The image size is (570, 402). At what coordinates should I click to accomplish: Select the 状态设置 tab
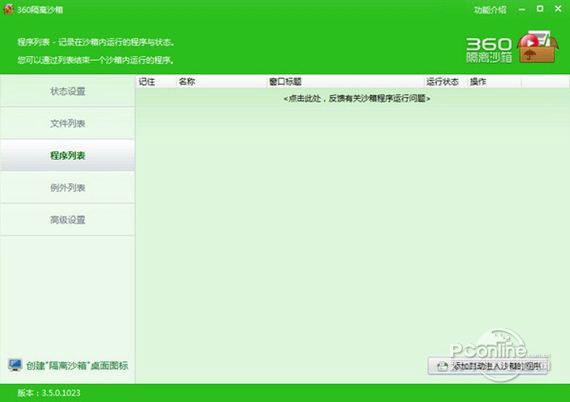pyautogui.click(x=68, y=91)
